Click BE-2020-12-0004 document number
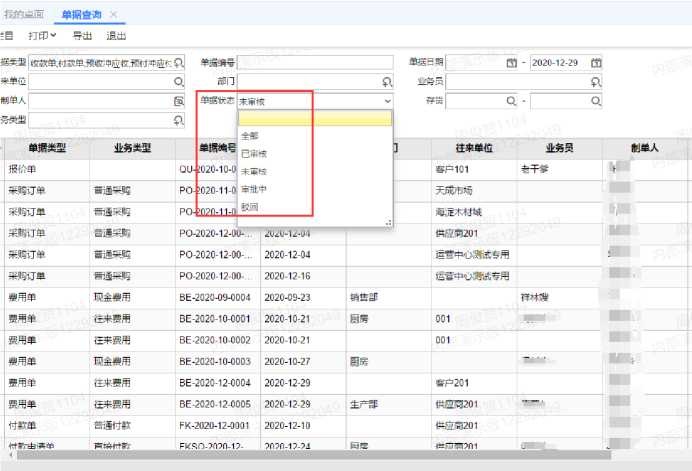Viewport: 692px width, 471px height. [215, 383]
